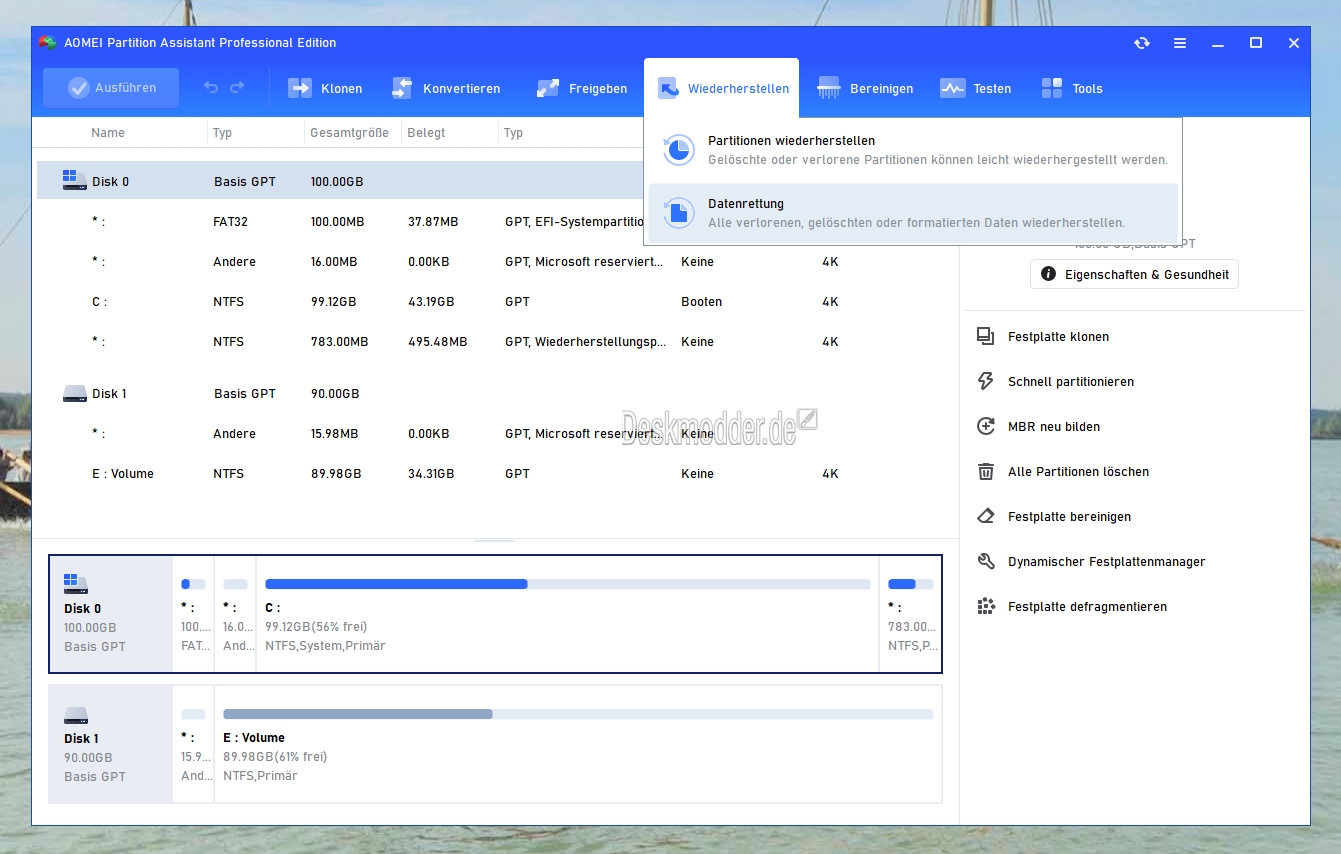Click the Belegt column header

point(427,133)
